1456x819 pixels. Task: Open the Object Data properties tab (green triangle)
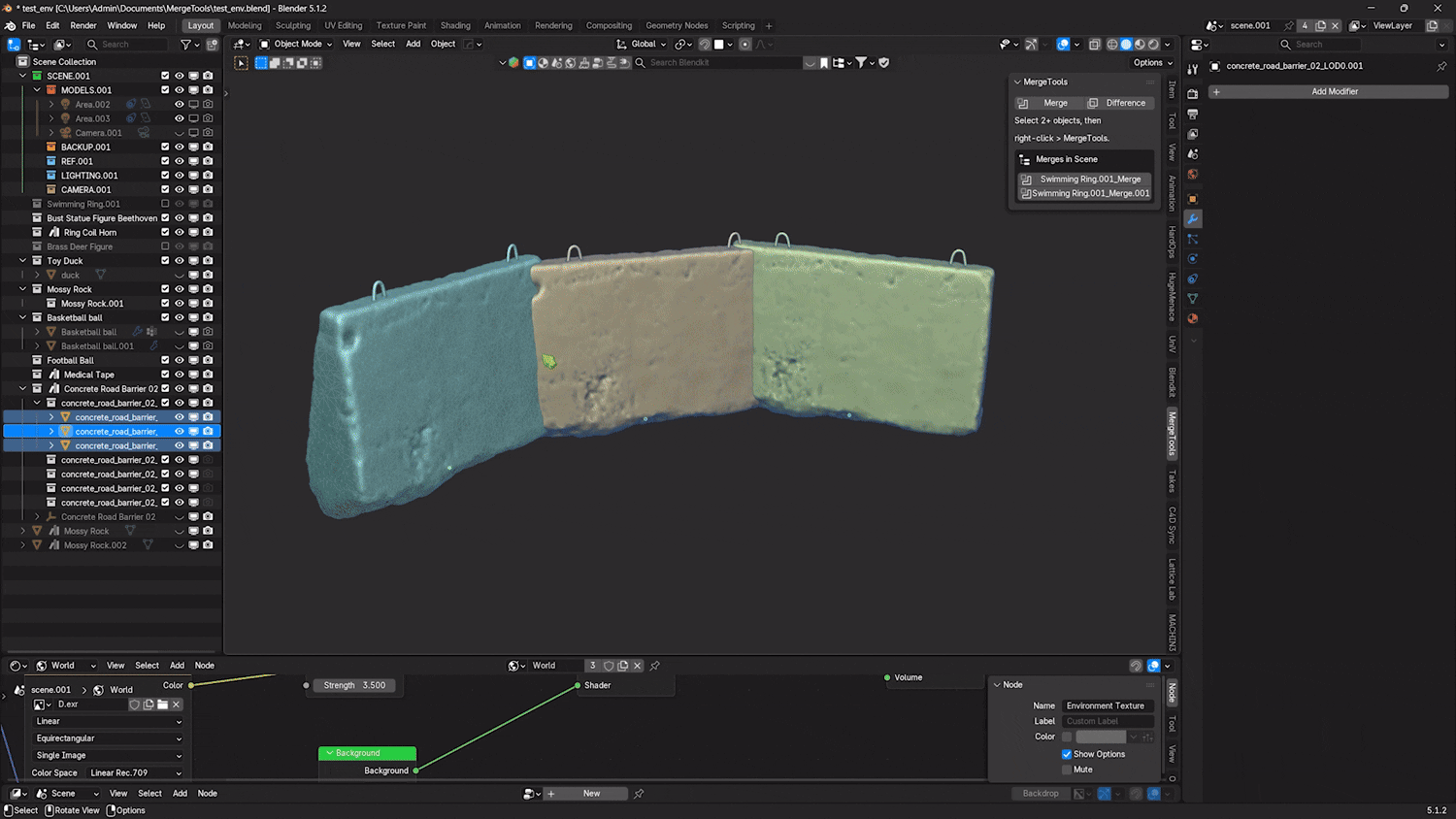[x=1193, y=299]
